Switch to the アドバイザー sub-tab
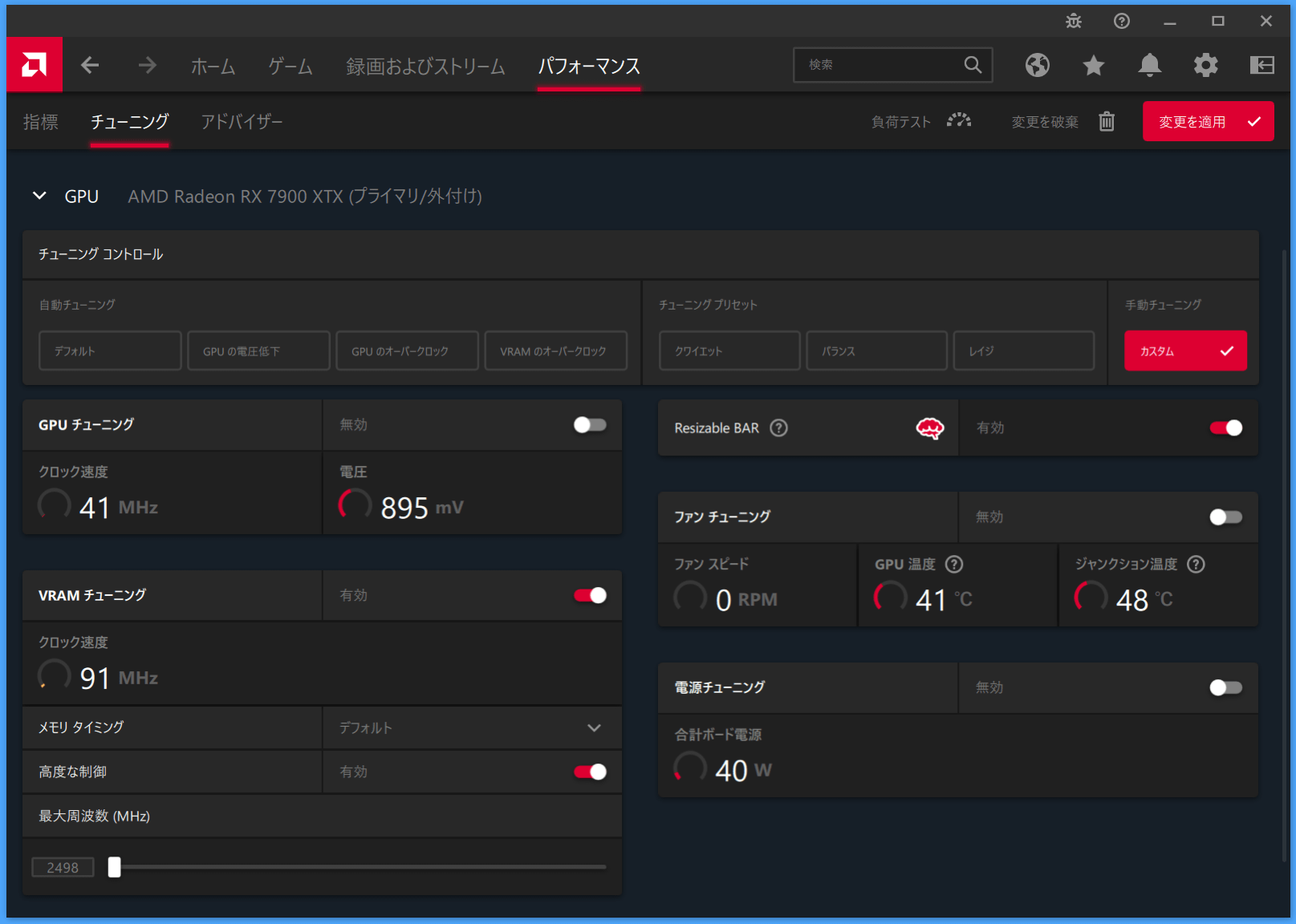This screenshot has width=1296, height=924. click(242, 122)
